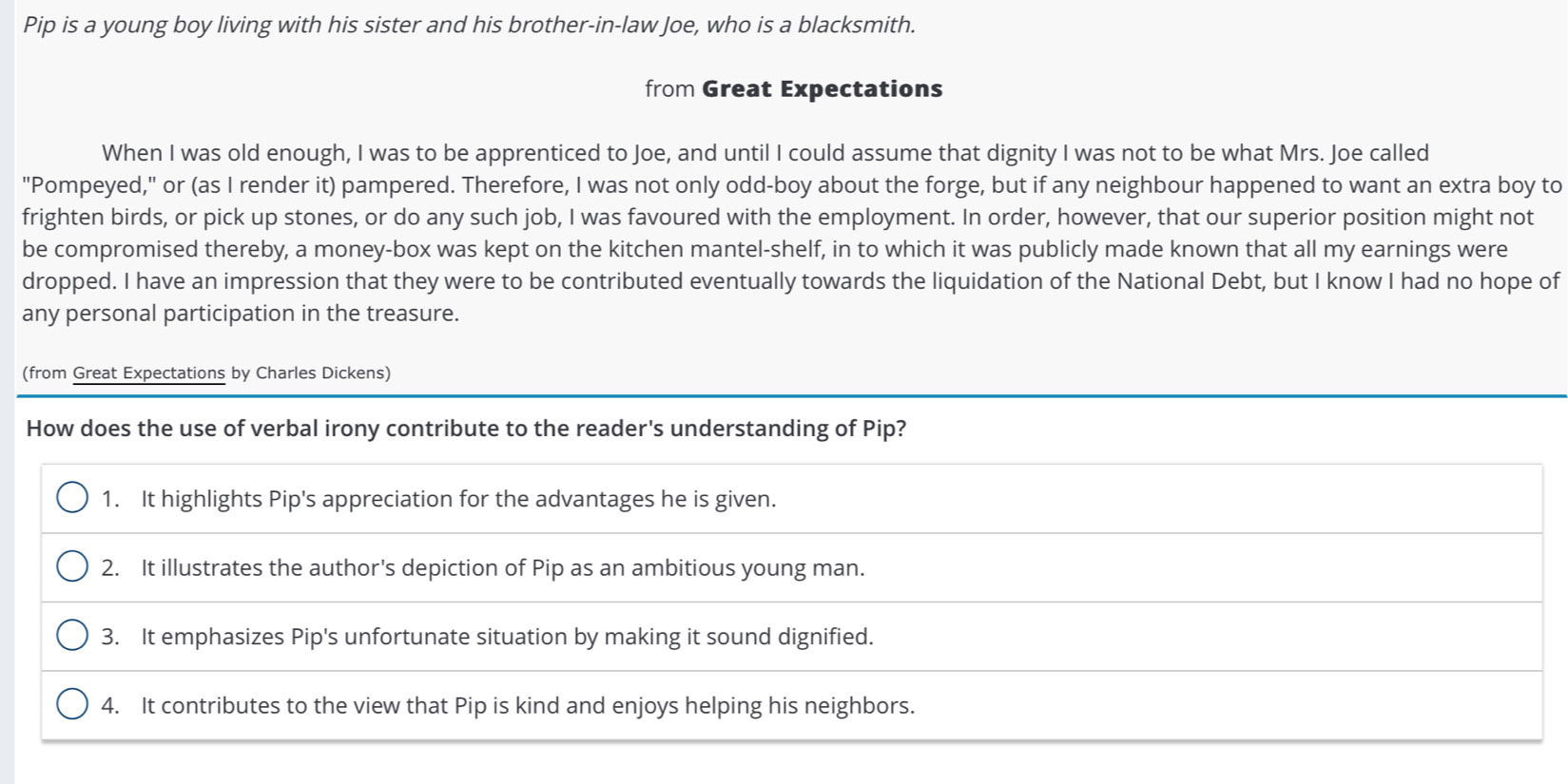This screenshot has width=1568, height=784.
Task: Click answer text about helping his neighbors
Action: [528, 706]
